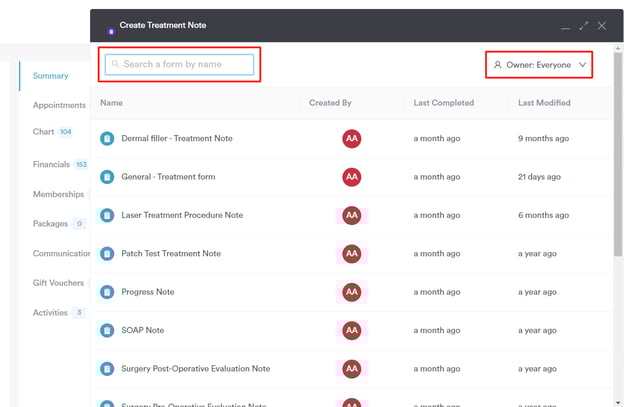The height and width of the screenshot is (407, 624).
Task: Click the Dermal filler form icon
Action: point(107,138)
